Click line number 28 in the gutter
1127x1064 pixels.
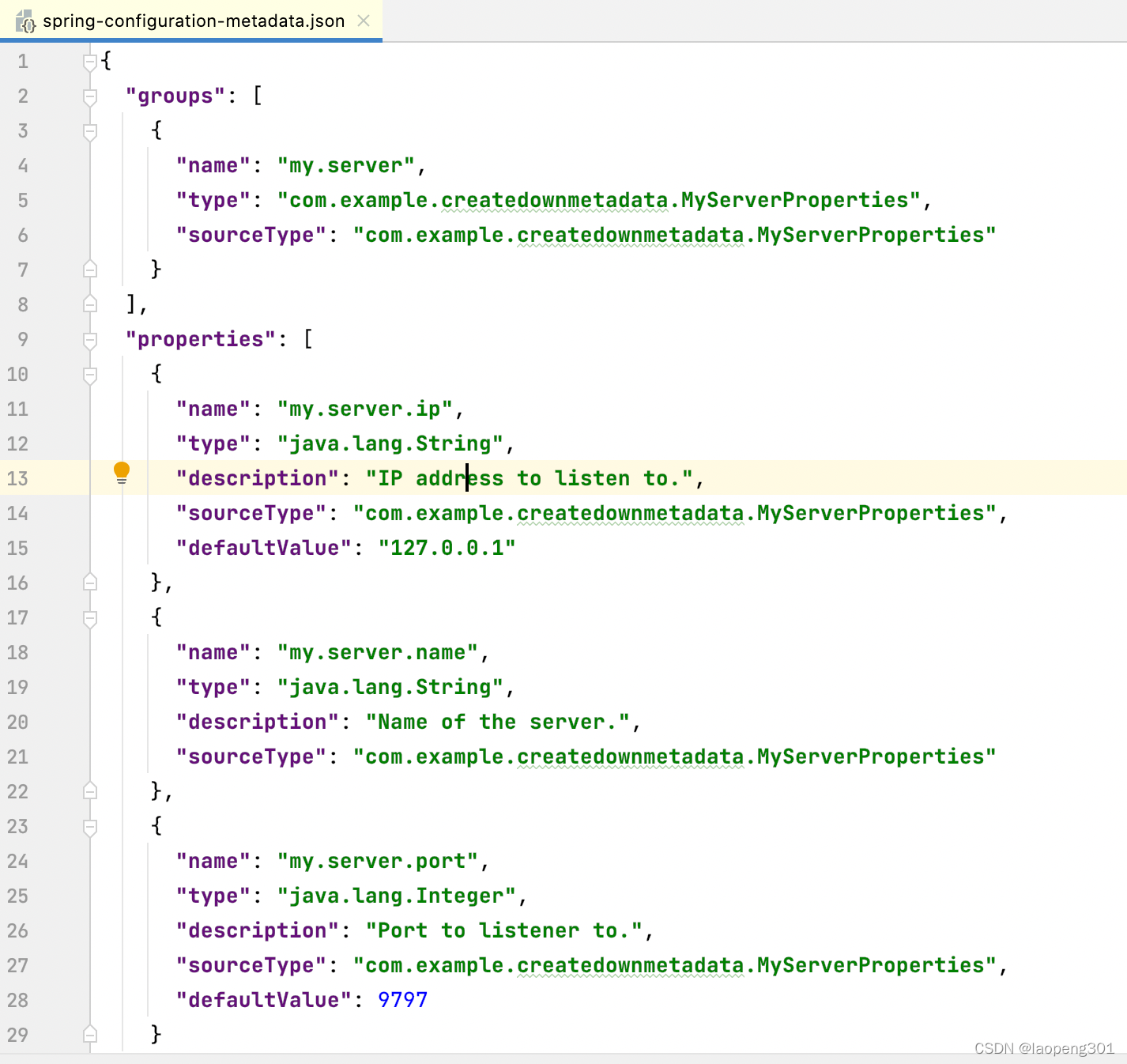[x=17, y=1001]
